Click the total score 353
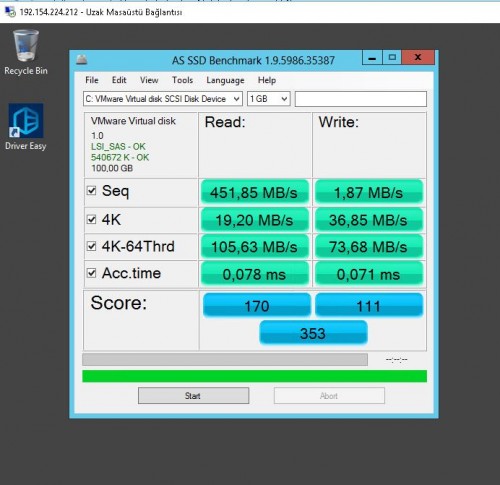 tap(313, 333)
